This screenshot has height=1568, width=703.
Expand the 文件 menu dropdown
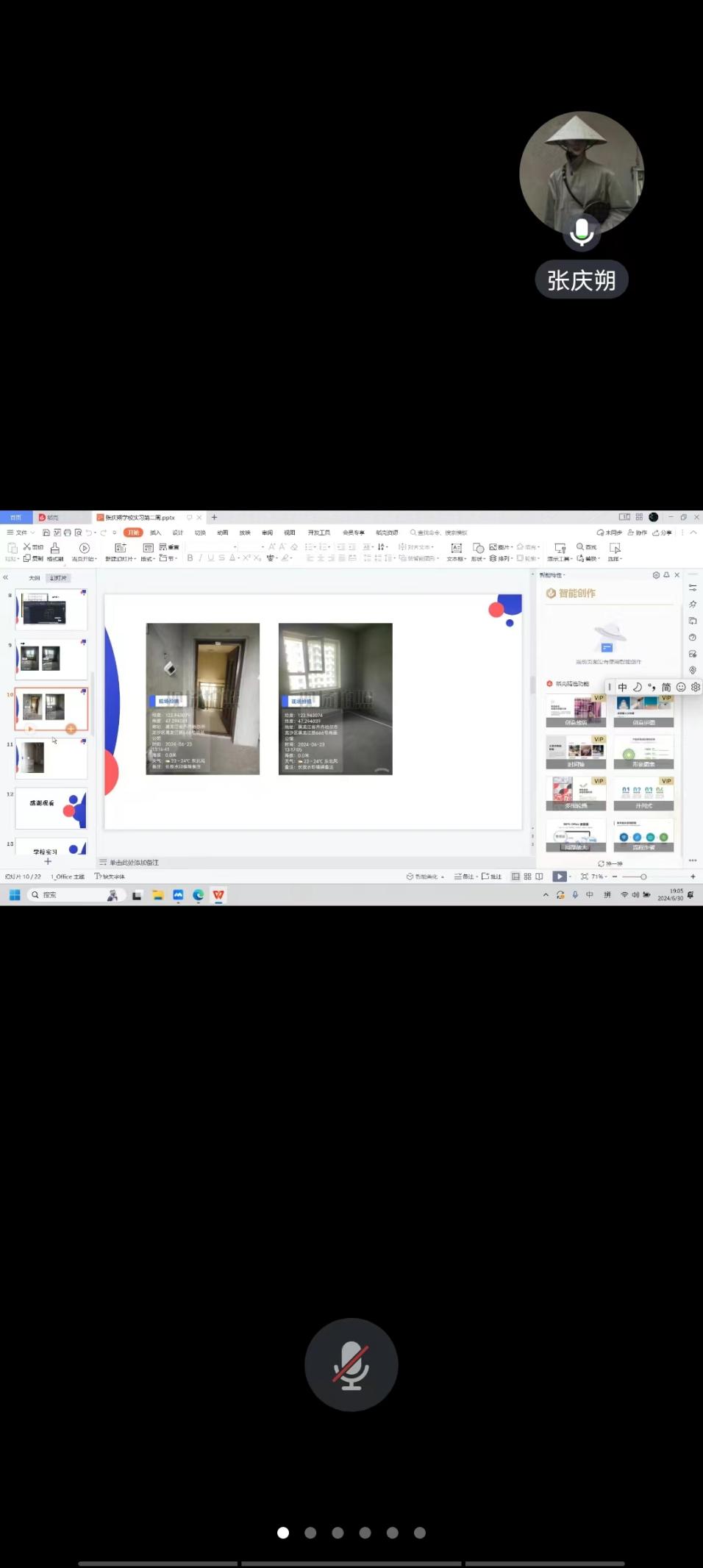[x=21, y=532]
